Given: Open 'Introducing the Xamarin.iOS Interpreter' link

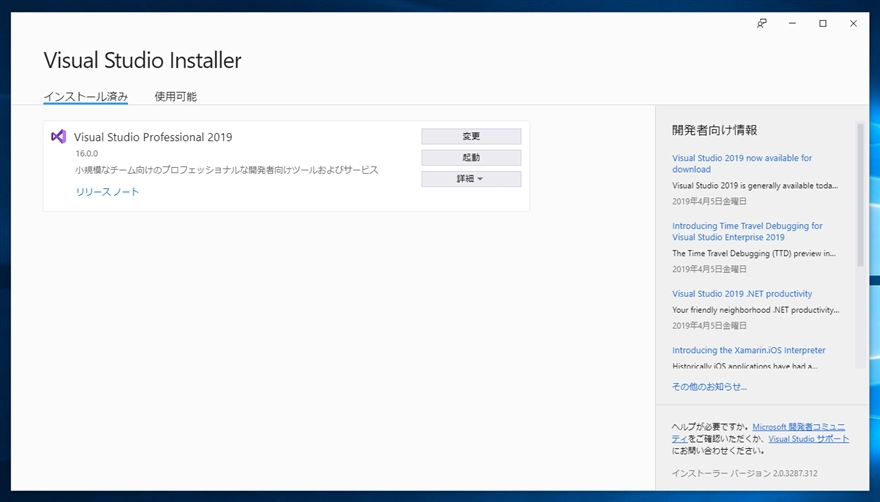Looking at the screenshot, I should [x=749, y=350].
